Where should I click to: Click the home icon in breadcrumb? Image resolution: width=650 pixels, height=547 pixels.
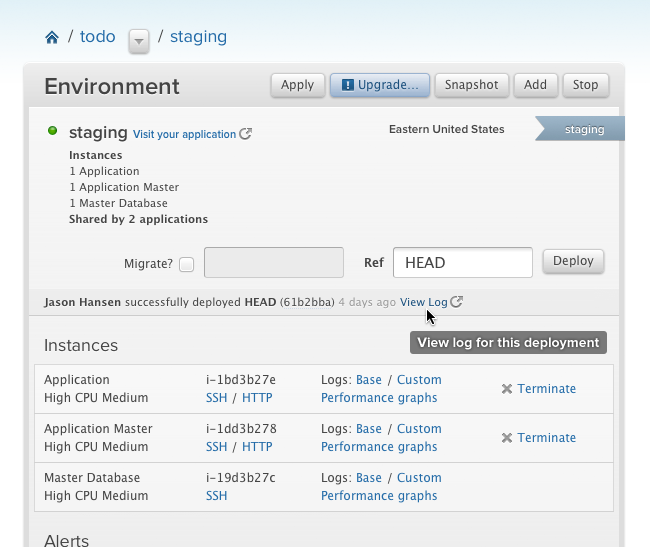pyautogui.click(x=52, y=38)
